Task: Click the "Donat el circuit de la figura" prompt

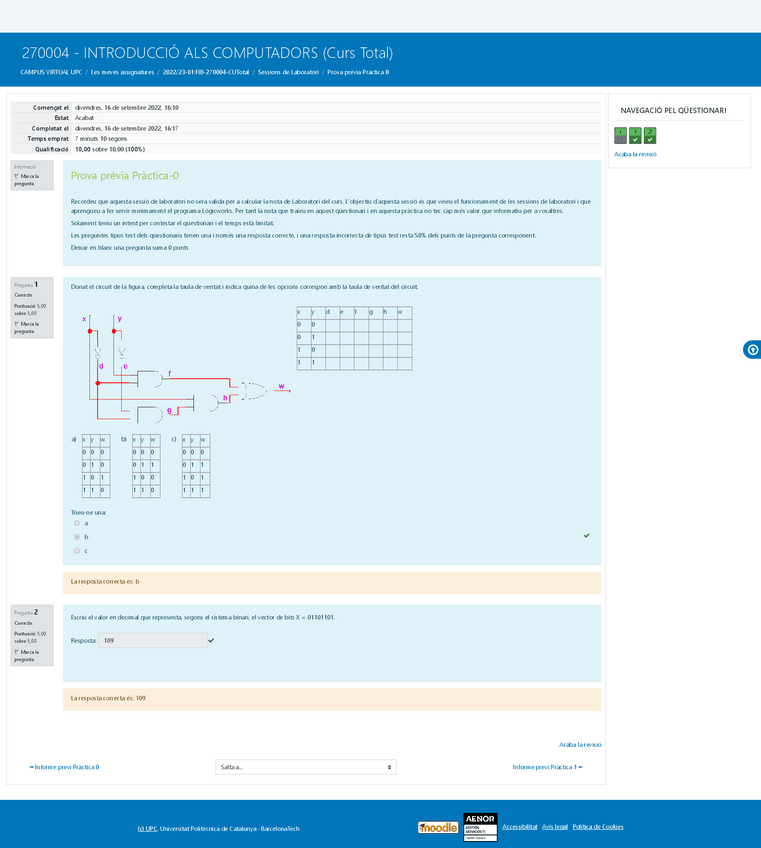Action: [244, 287]
